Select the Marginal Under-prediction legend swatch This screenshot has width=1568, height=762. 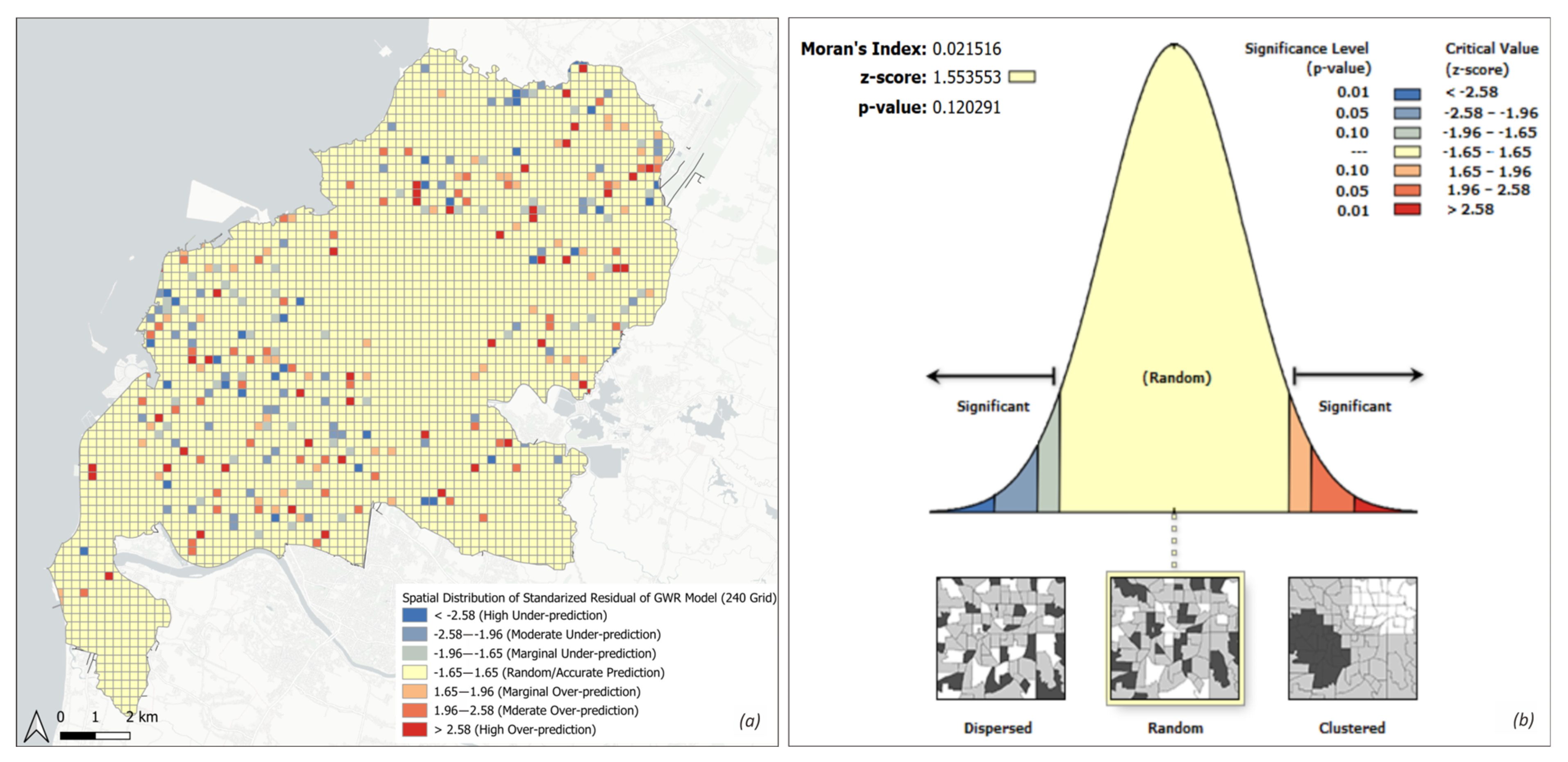click(415, 653)
